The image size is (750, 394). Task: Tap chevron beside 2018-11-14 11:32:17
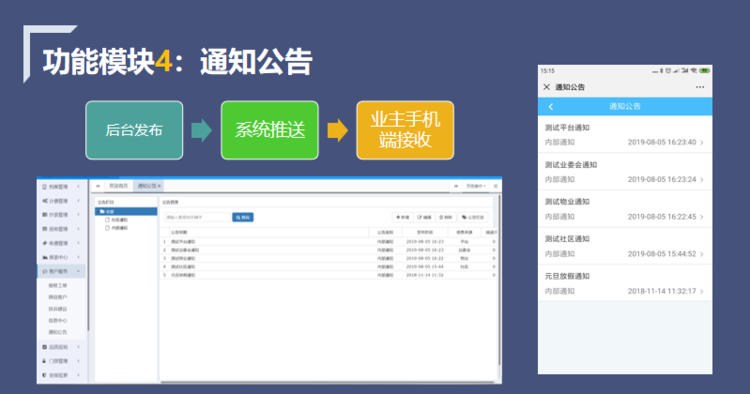(x=702, y=291)
